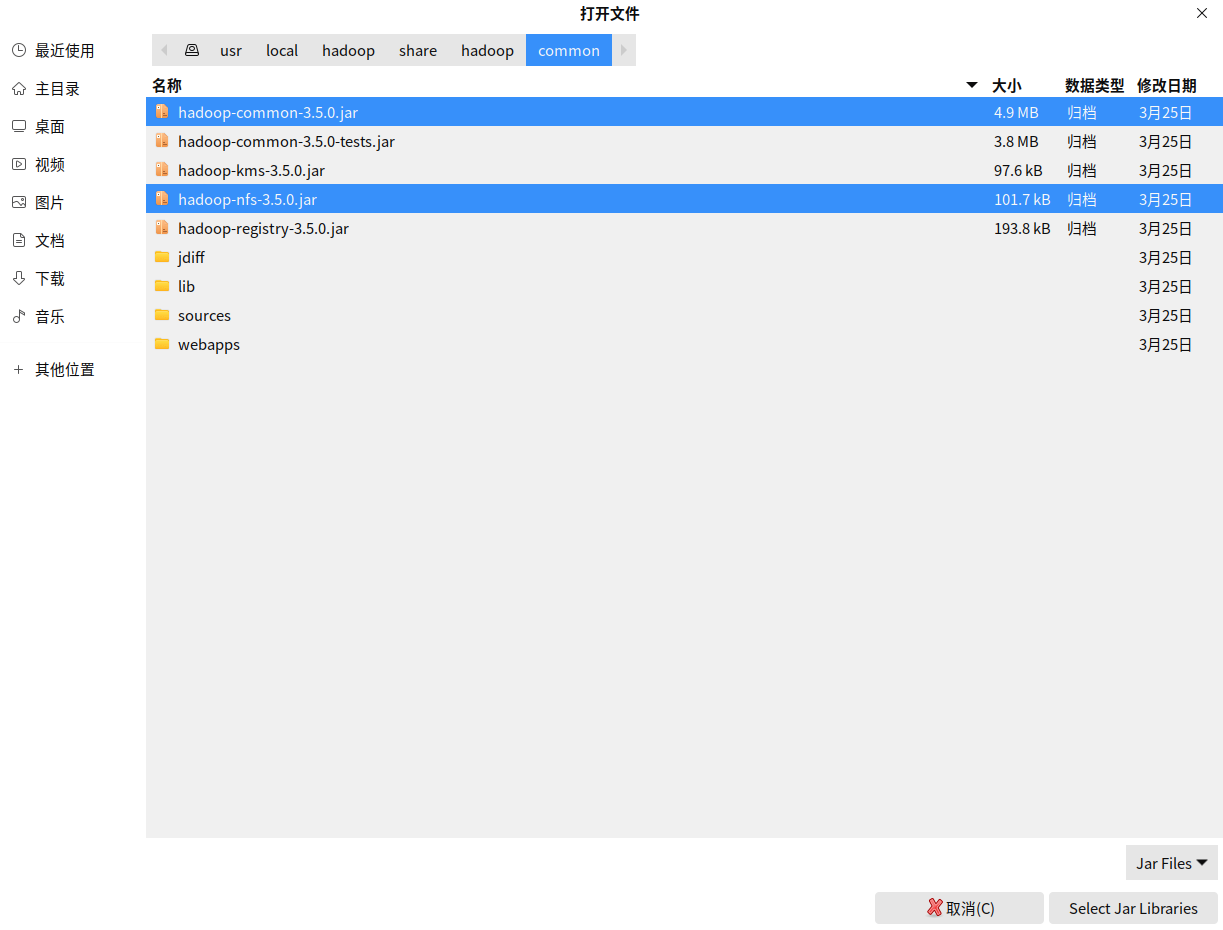The image size is (1223, 930).
Task: Click the archive icon beside hadoop-registry-3.5.0.jar
Action: click(x=162, y=228)
